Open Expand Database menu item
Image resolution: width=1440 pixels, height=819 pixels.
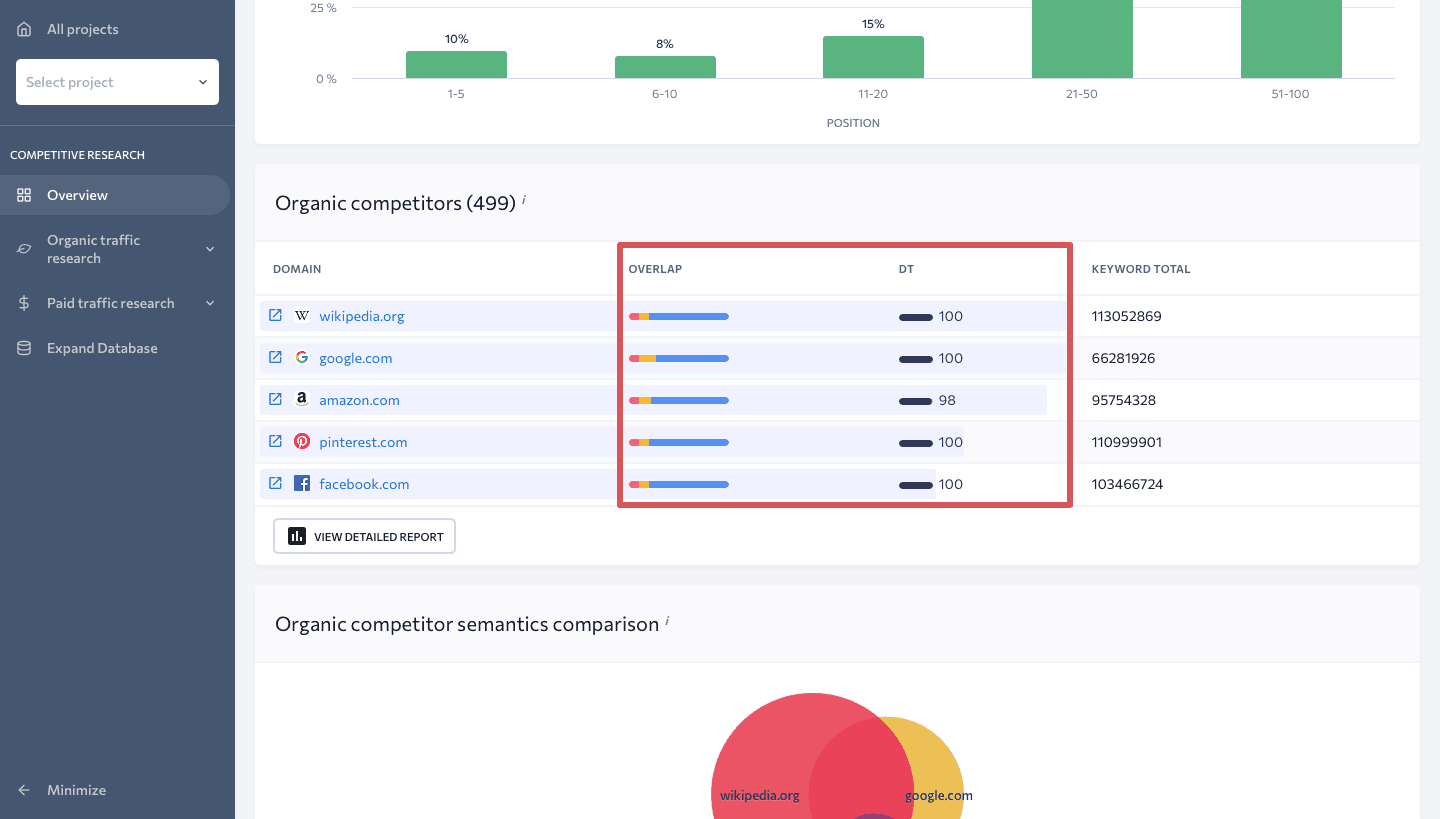pyautogui.click(x=115, y=348)
